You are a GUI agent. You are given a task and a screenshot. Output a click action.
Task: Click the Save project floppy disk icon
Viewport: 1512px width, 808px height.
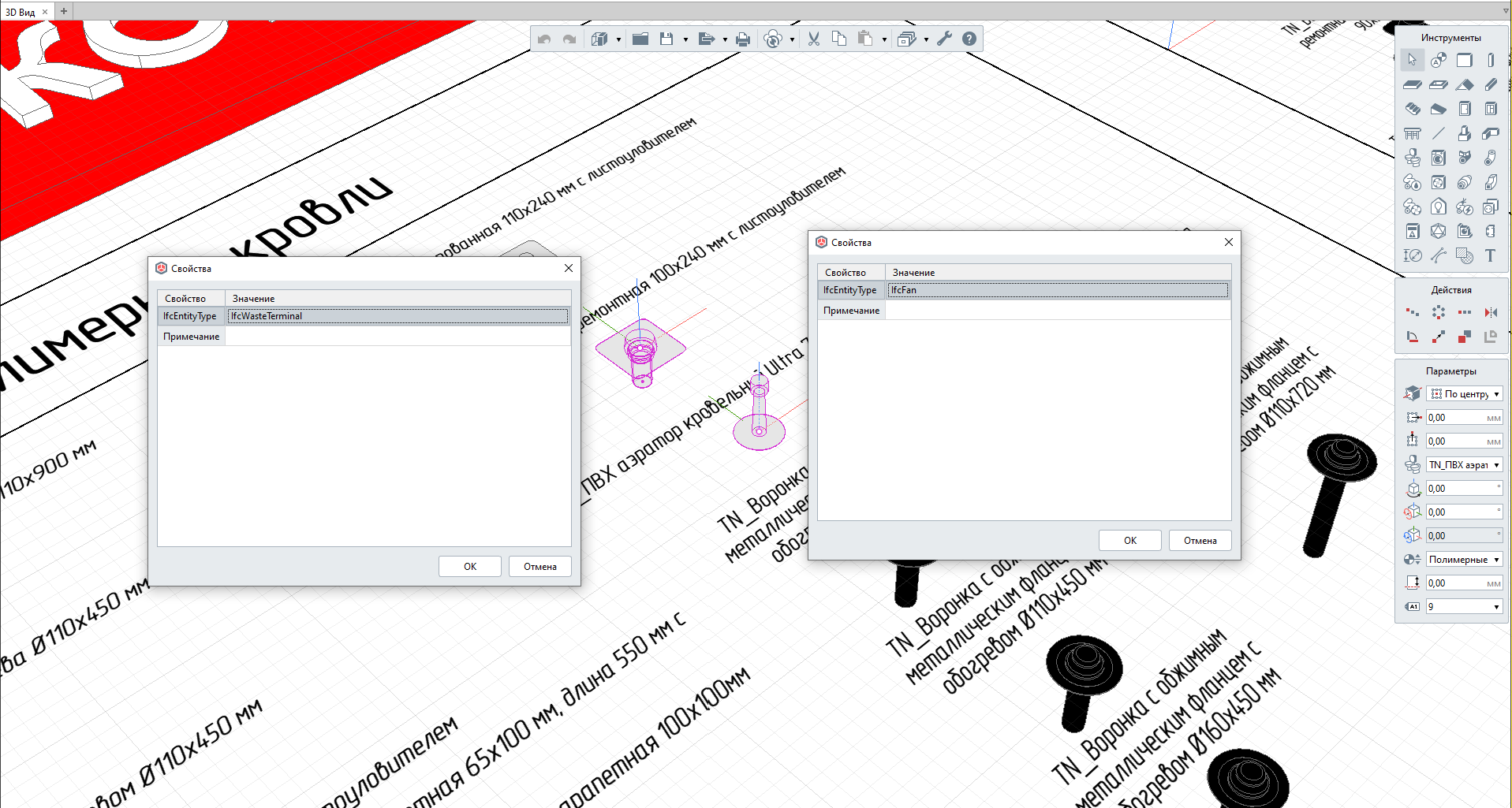tap(666, 39)
